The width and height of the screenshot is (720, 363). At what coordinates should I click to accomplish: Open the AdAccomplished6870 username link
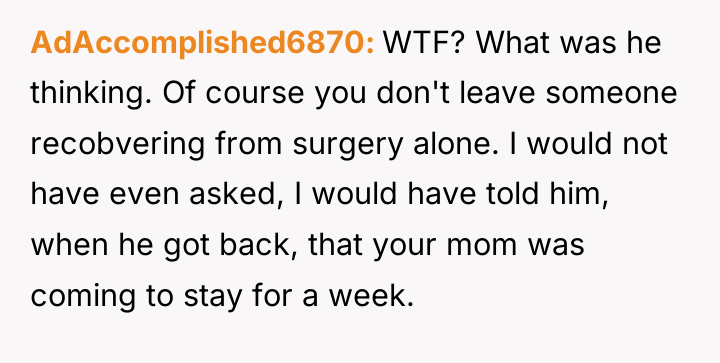202,43
